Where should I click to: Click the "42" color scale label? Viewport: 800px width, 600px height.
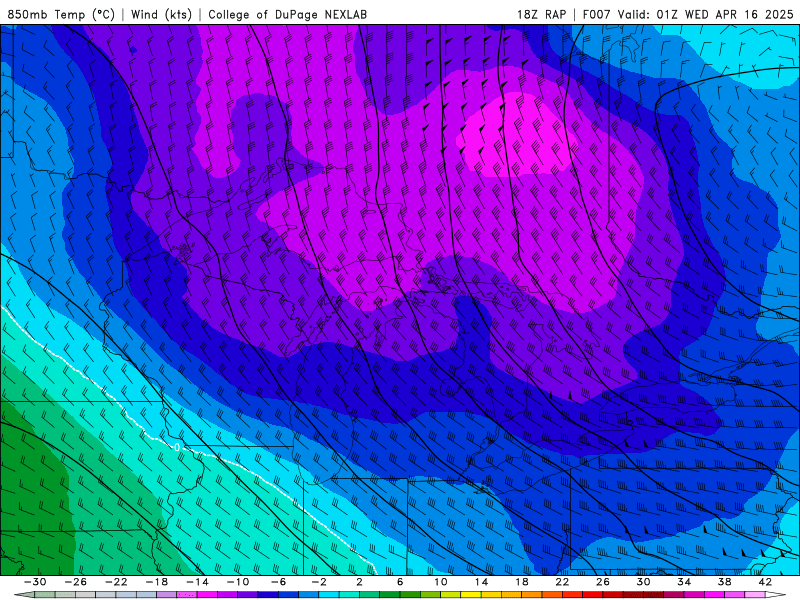tap(765, 582)
